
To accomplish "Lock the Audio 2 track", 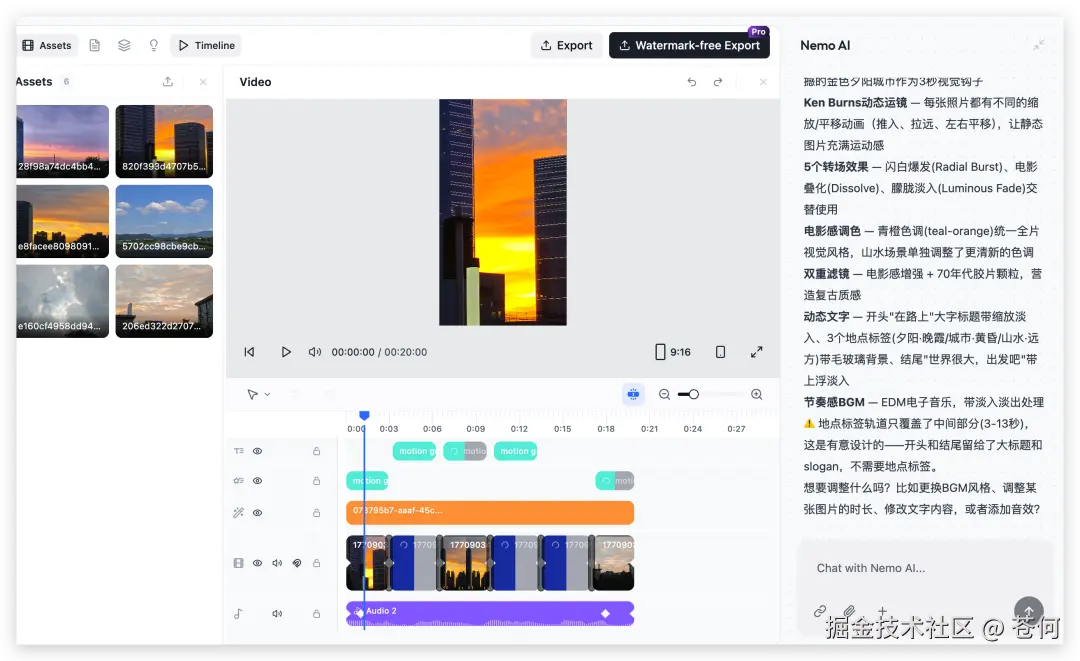I will pos(316,613).
